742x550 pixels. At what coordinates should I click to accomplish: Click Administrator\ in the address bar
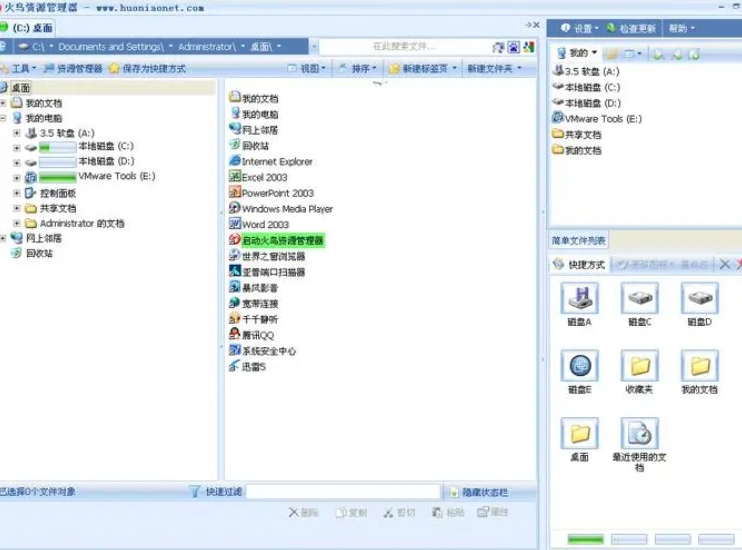207,47
